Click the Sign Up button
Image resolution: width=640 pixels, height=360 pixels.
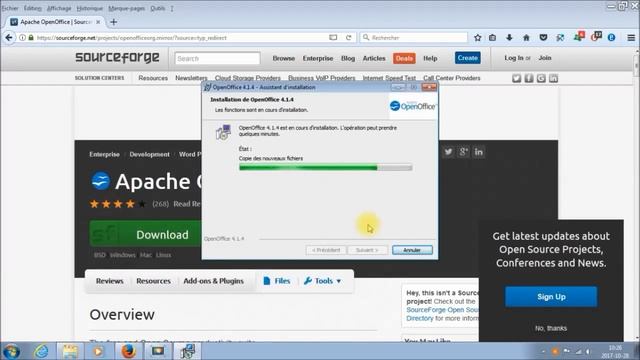tap(551, 296)
